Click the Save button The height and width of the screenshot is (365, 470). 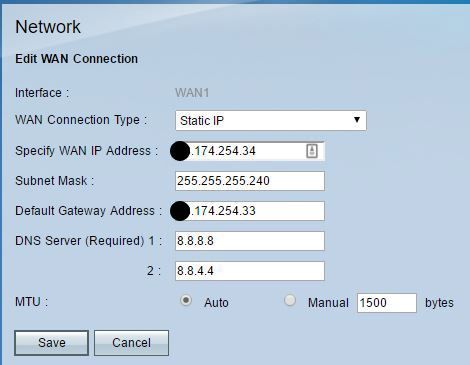[51, 343]
